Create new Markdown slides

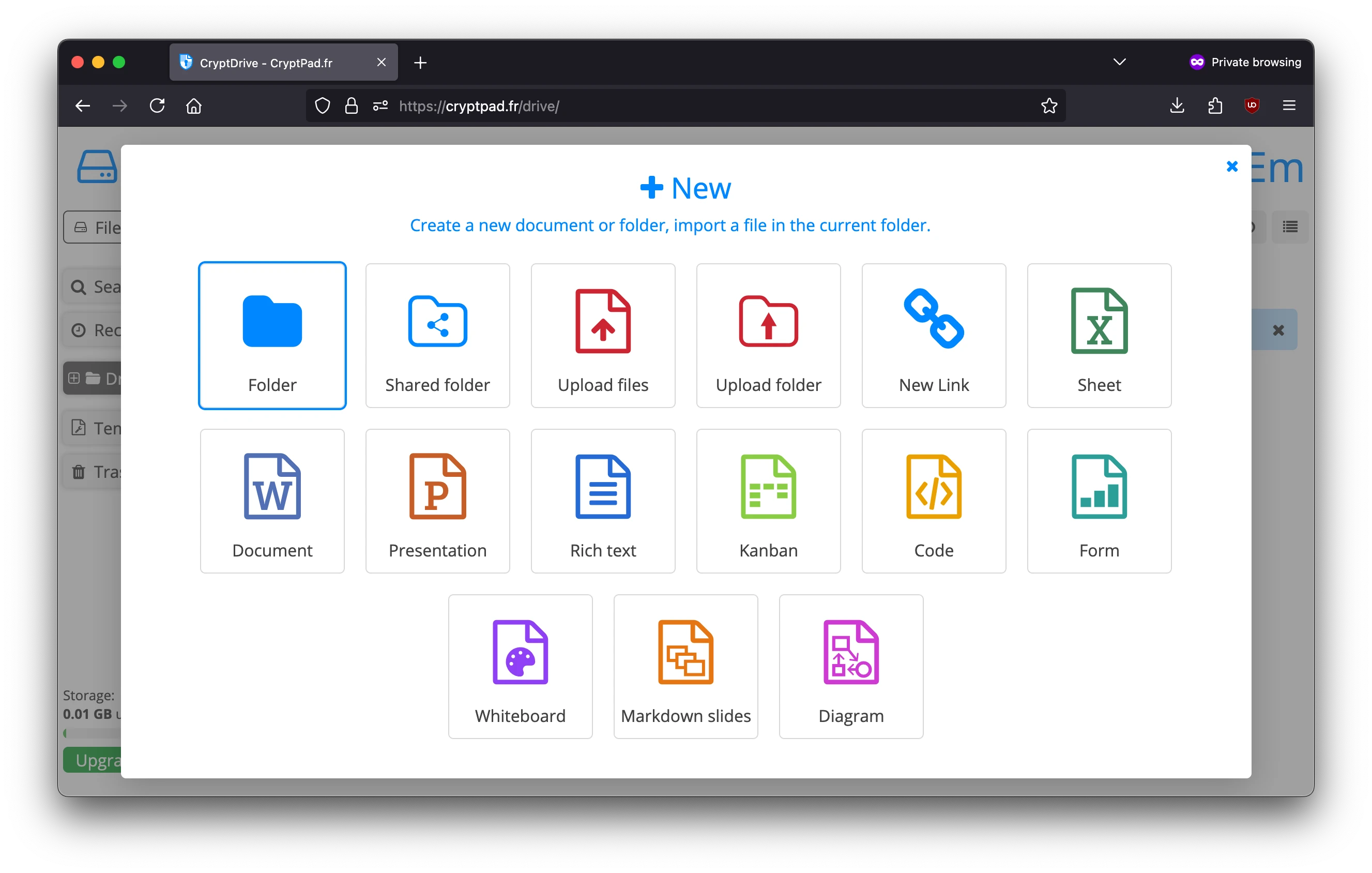(685, 666)
